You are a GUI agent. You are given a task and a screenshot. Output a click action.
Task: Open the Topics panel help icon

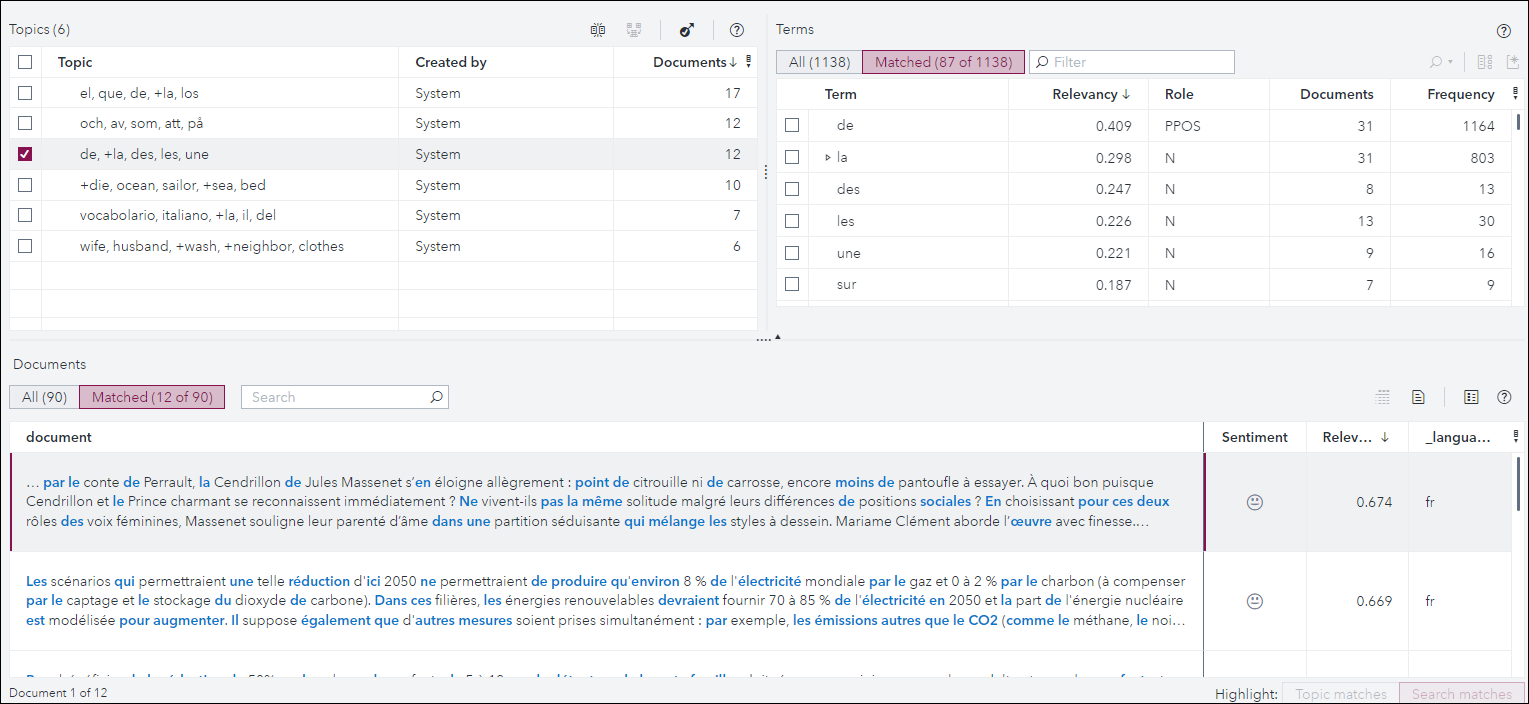(x=737, y=30)
